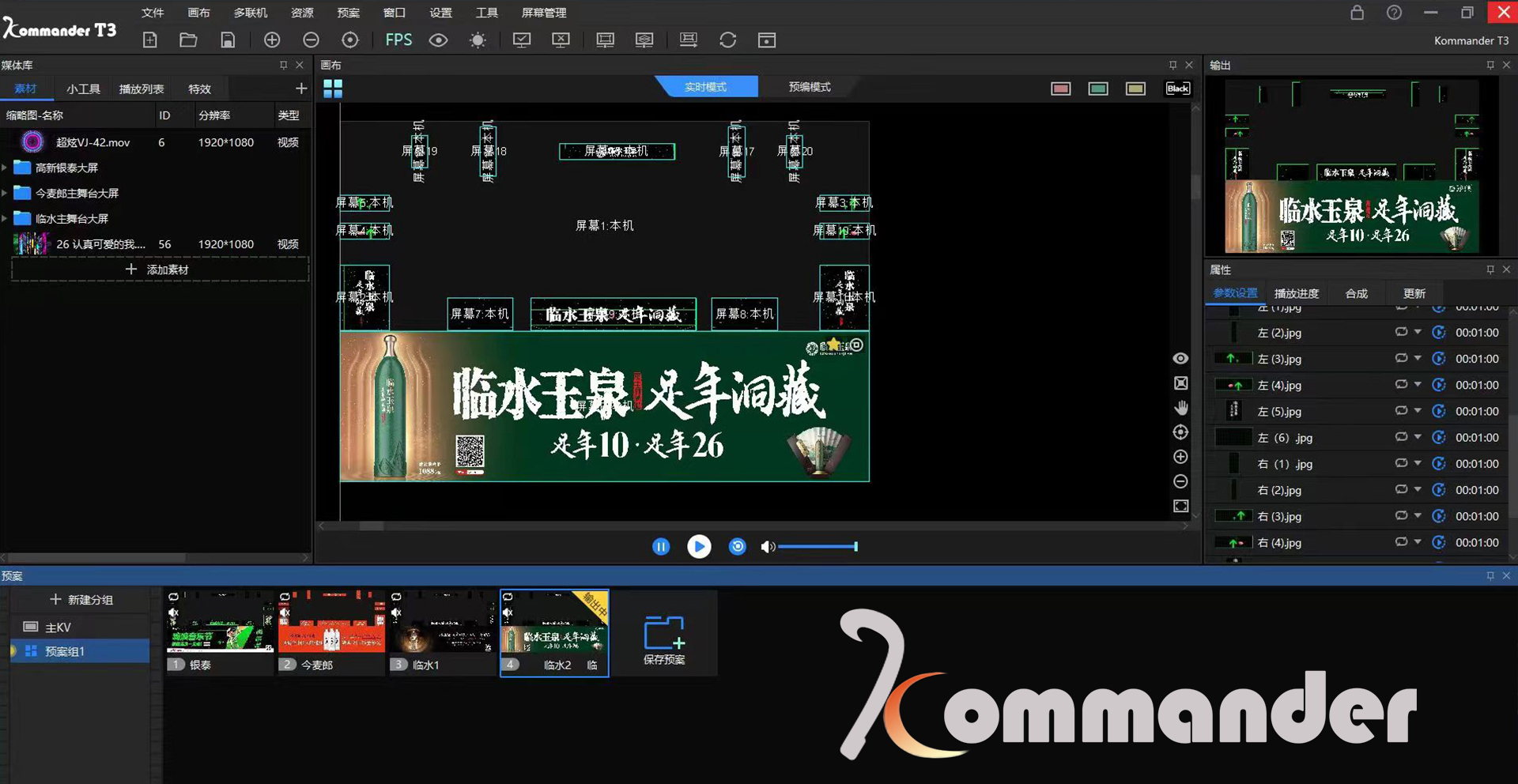Click the 添加素材 button
The image size is (1518, 784).
click(x=159, y=269)
